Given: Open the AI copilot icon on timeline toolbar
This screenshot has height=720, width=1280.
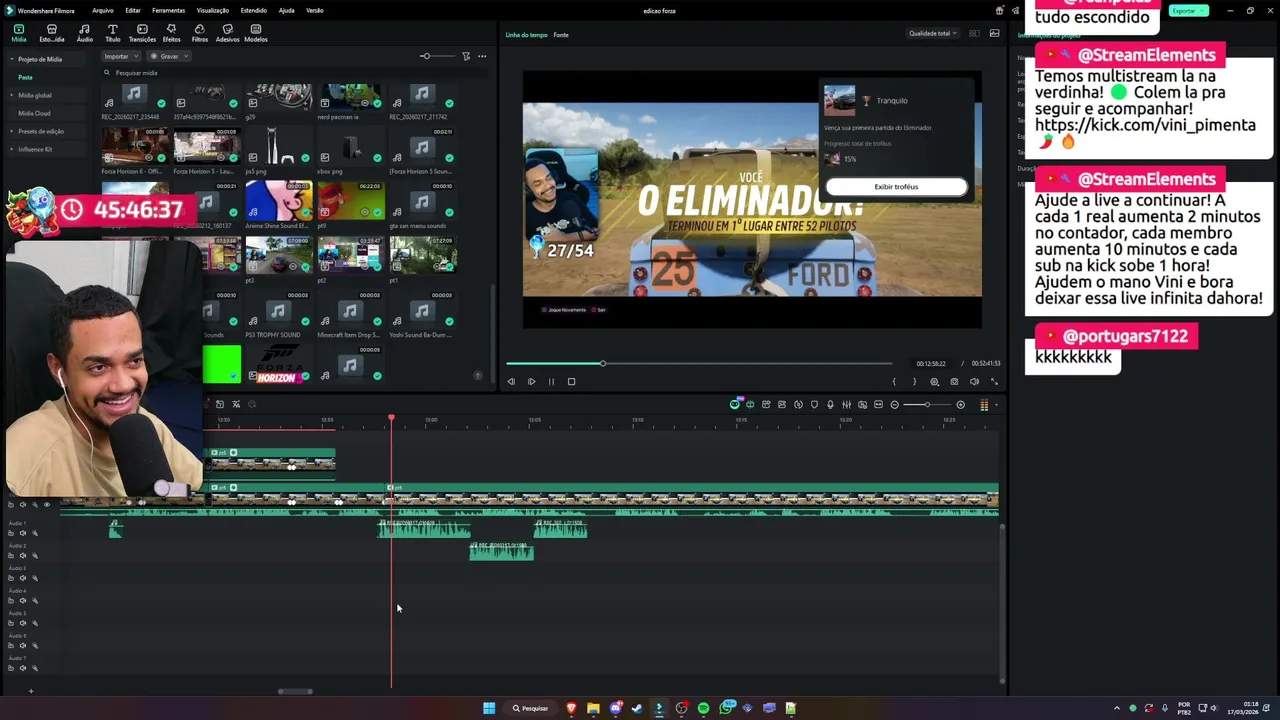Looking at the screenshot, I should pos(735,404).
